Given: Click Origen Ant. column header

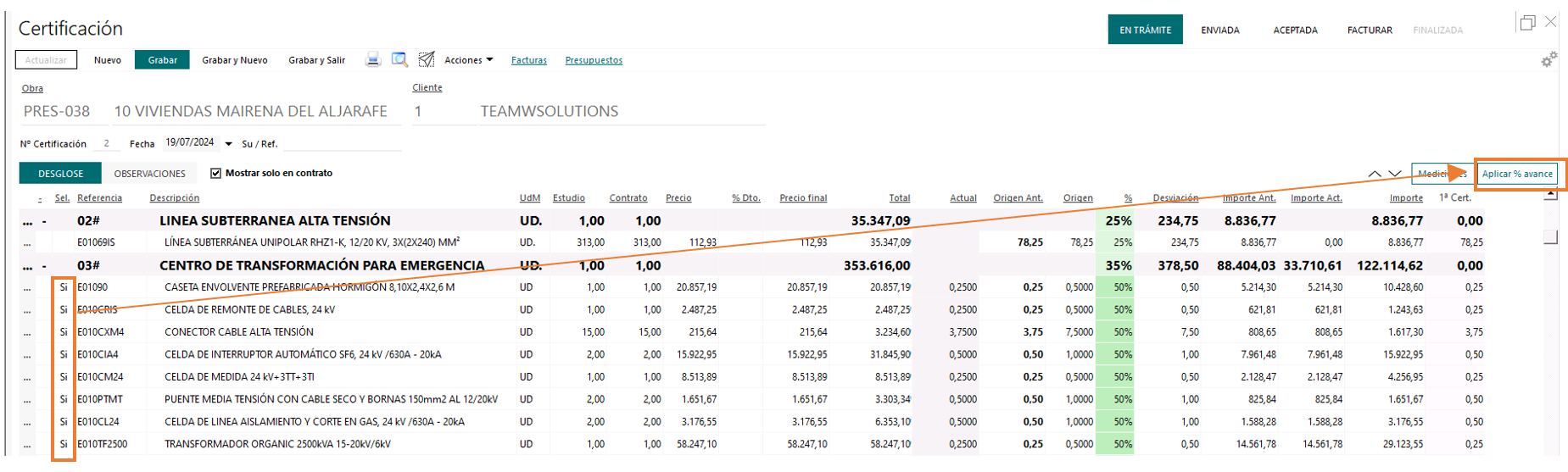Looking at the screenshot, I should [x=1018, y=197].
